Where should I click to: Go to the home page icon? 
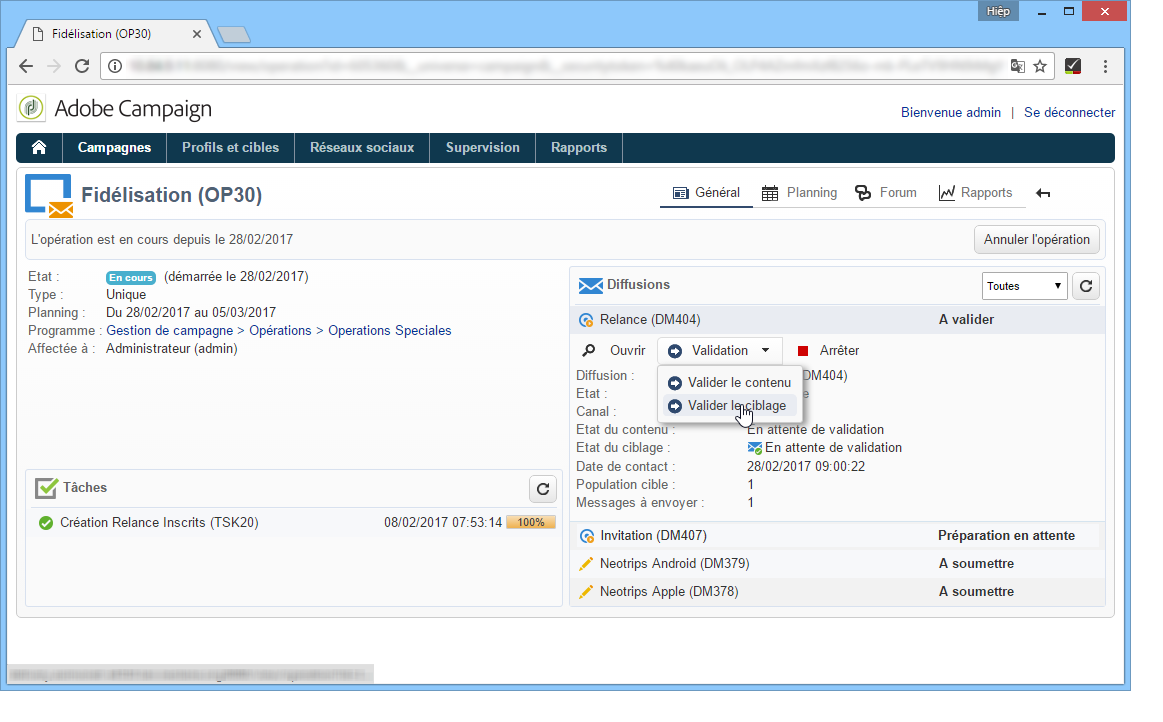pos(39,148)
